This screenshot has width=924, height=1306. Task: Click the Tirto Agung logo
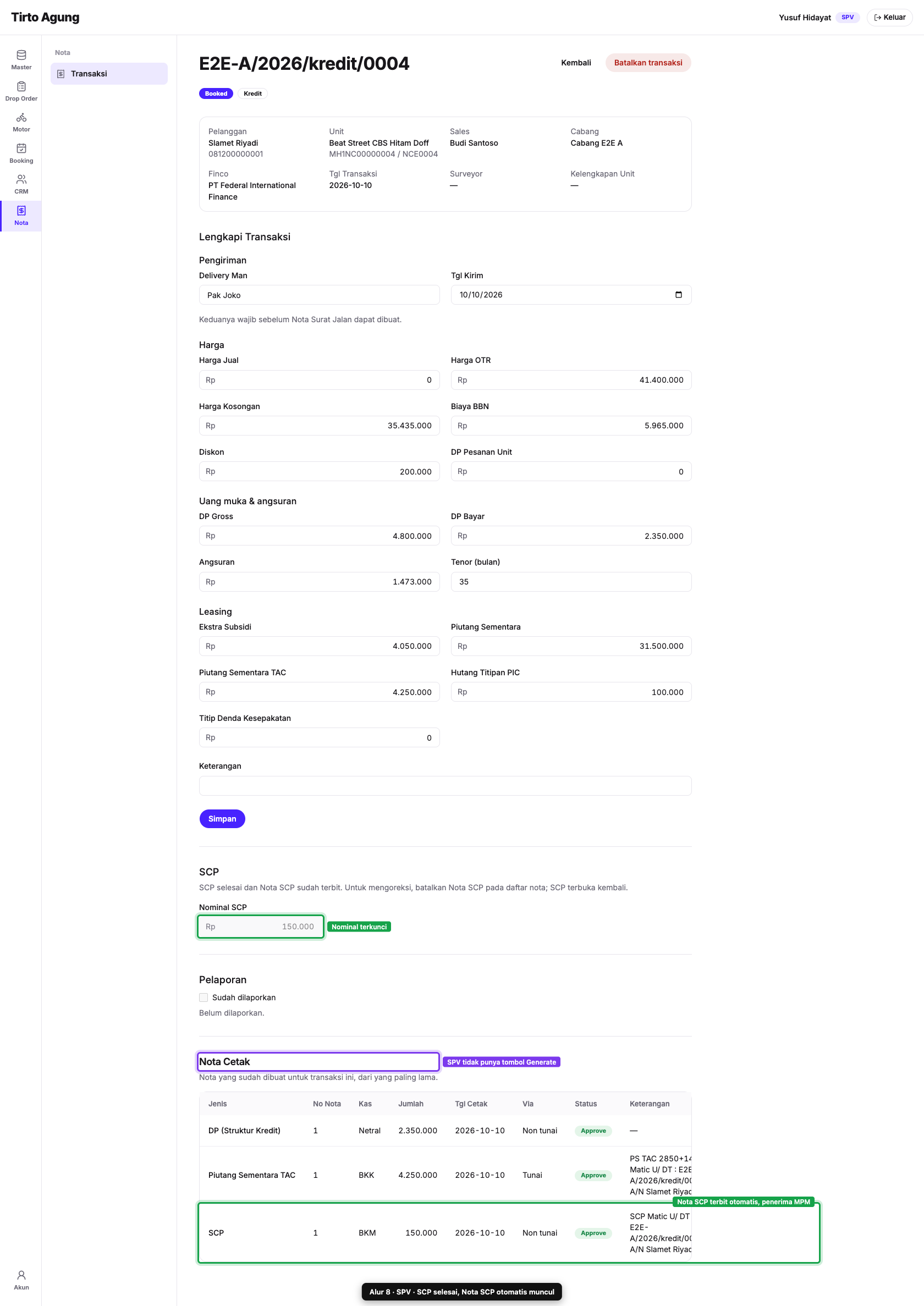click(45, 17)
